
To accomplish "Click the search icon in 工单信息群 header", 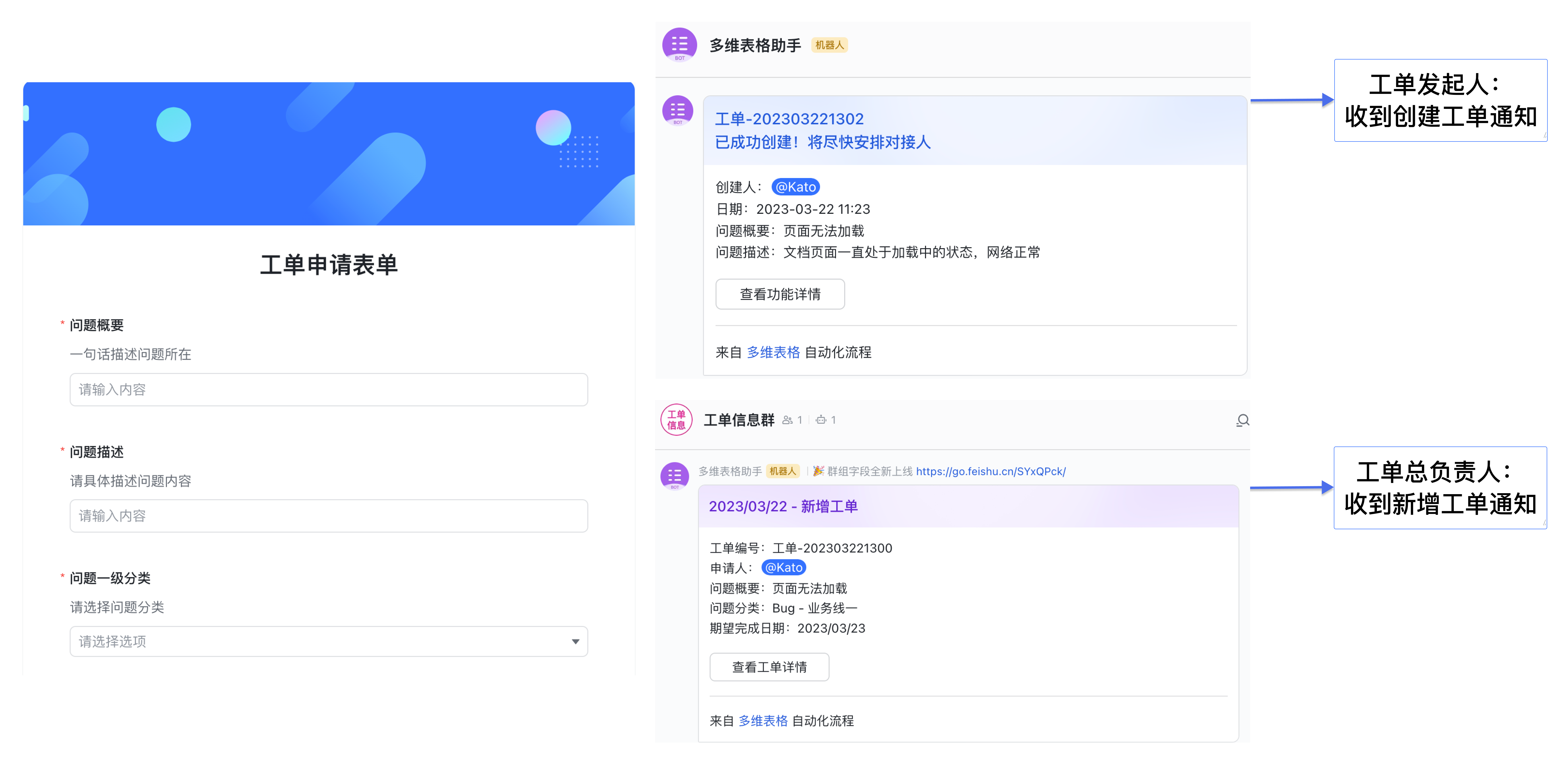I will 1242,420.
